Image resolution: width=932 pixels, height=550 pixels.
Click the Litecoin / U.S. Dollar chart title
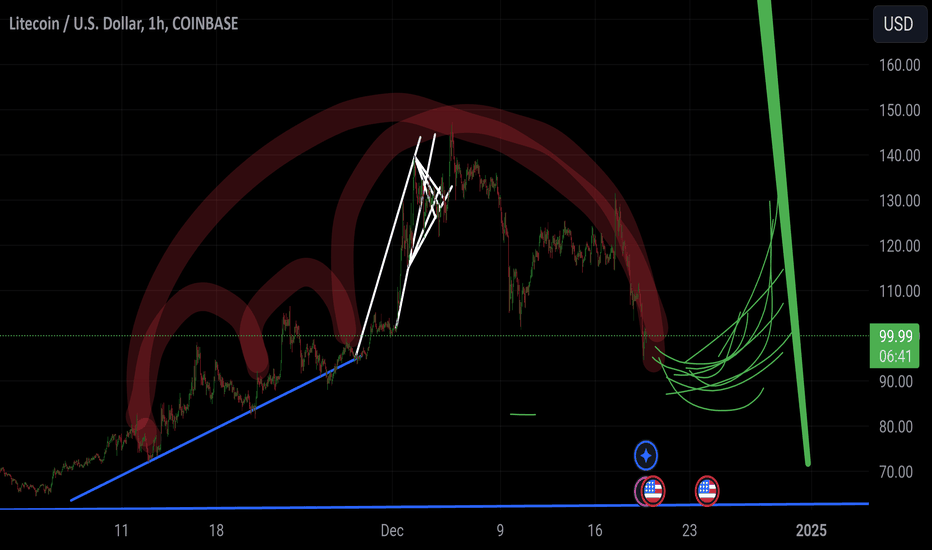click(x=123, y=24)
